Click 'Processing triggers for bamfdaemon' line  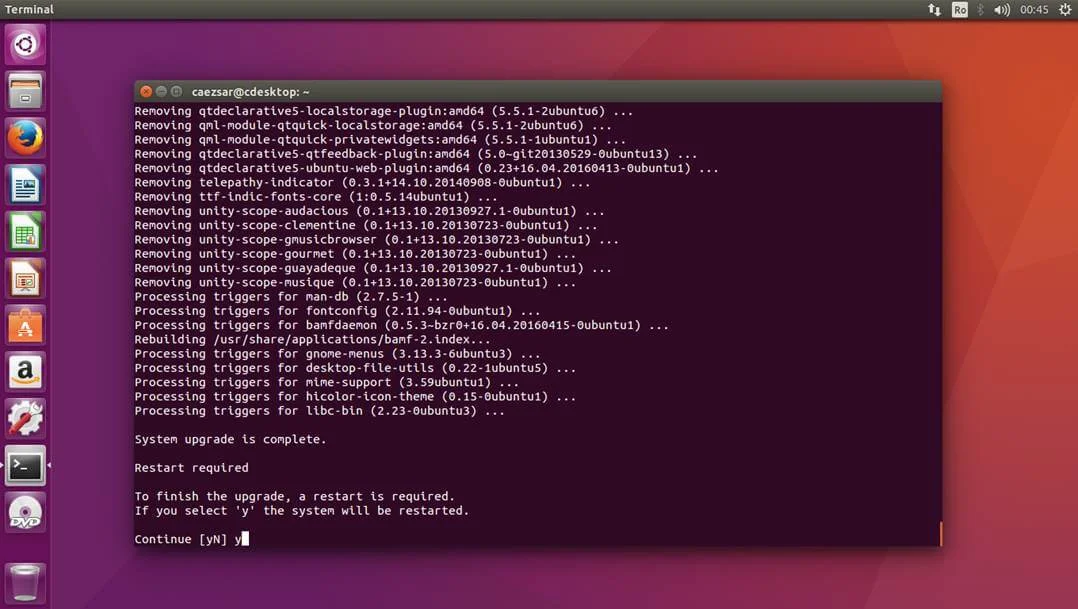(402, 325)
